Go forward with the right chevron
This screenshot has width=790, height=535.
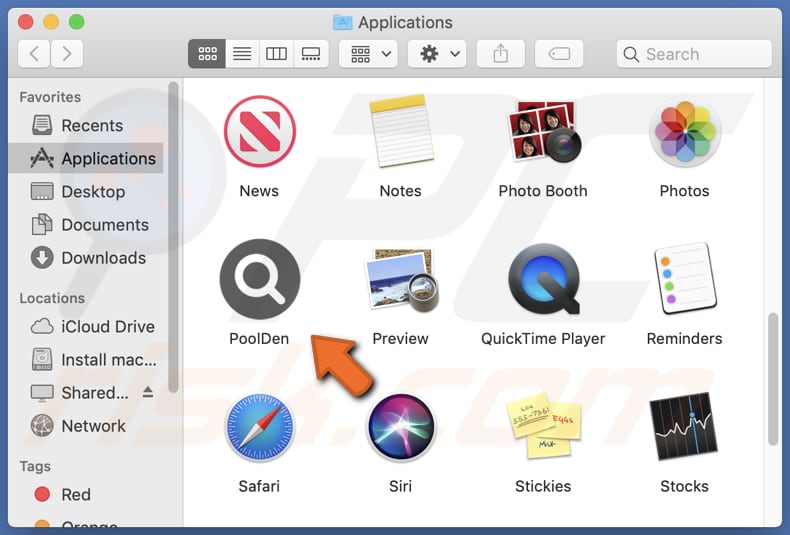67,53
